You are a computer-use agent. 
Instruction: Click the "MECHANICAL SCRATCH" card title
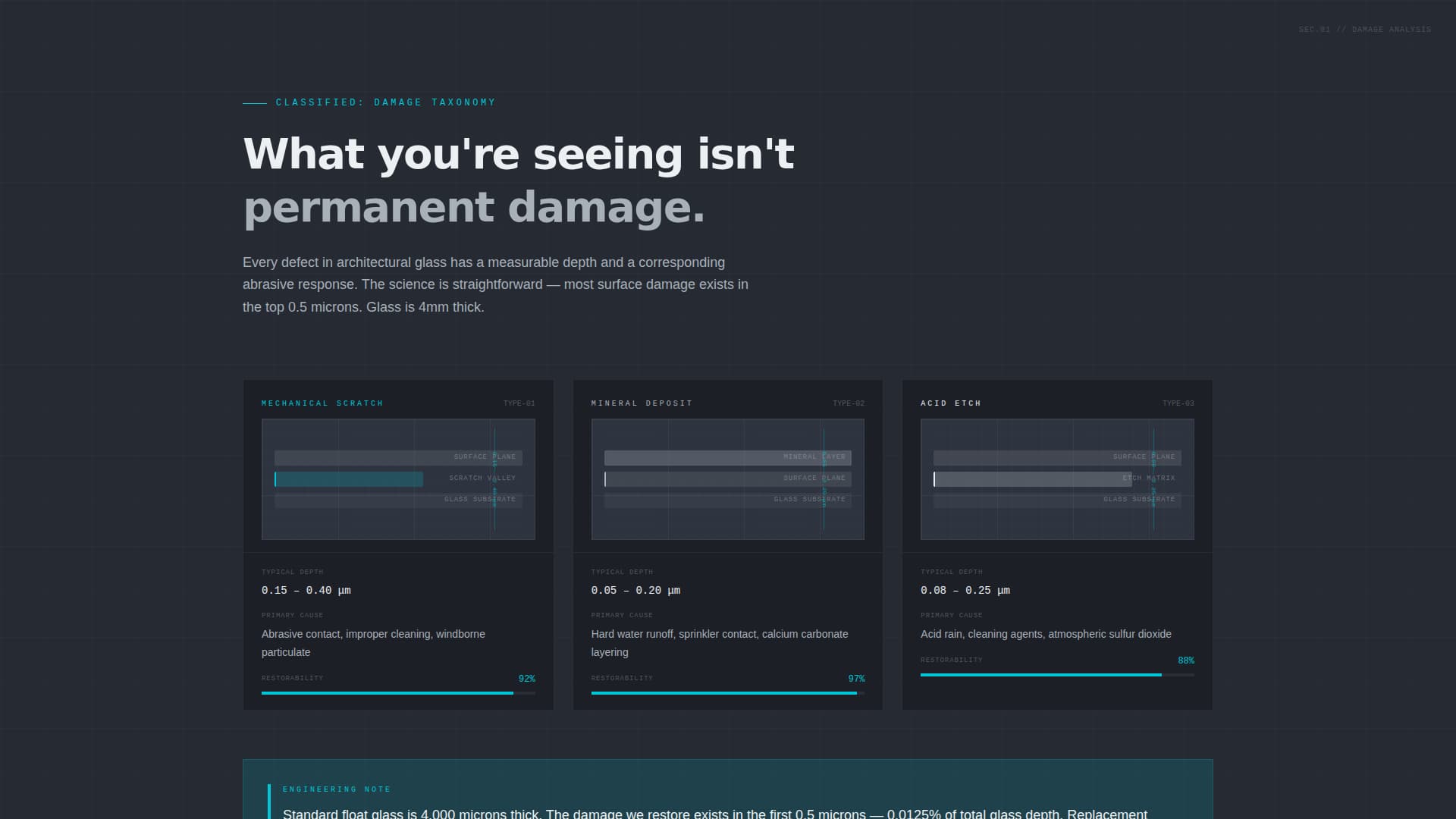pos(322,403)
